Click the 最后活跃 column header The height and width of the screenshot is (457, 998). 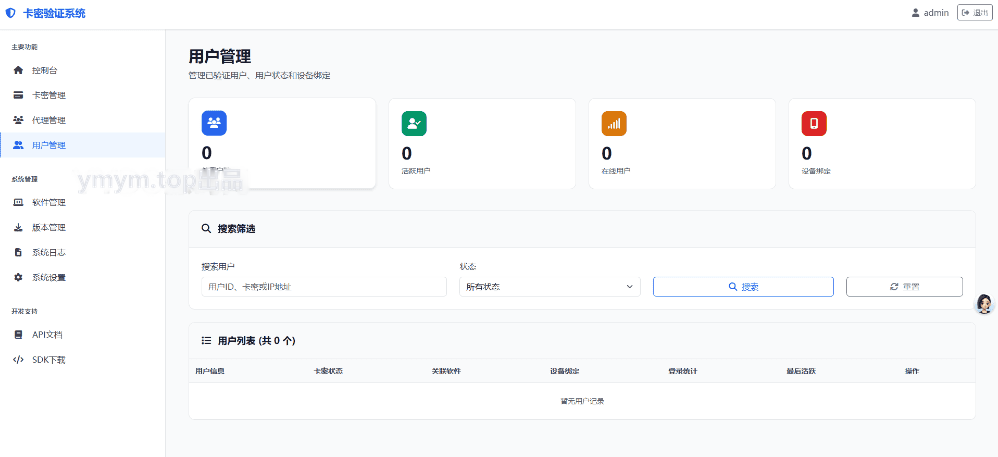pos(801,371)
